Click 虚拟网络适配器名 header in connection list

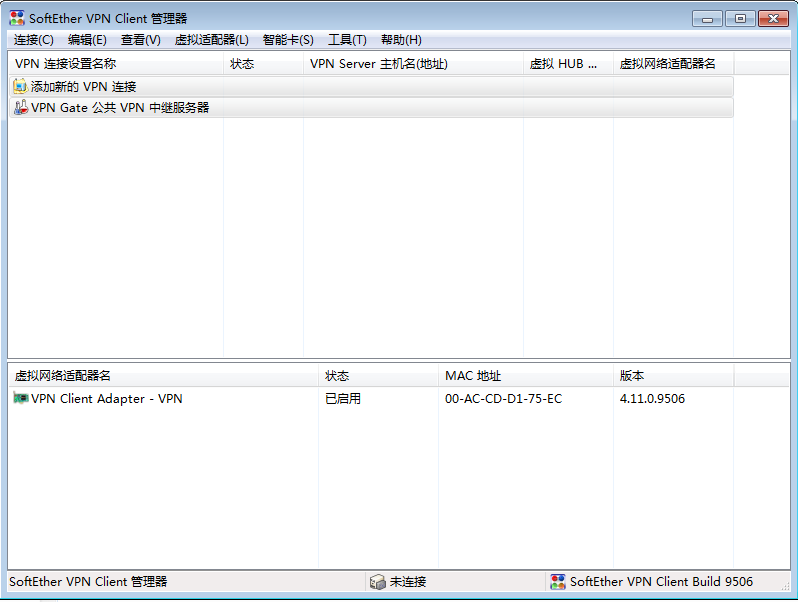click(x=673, y=64)
